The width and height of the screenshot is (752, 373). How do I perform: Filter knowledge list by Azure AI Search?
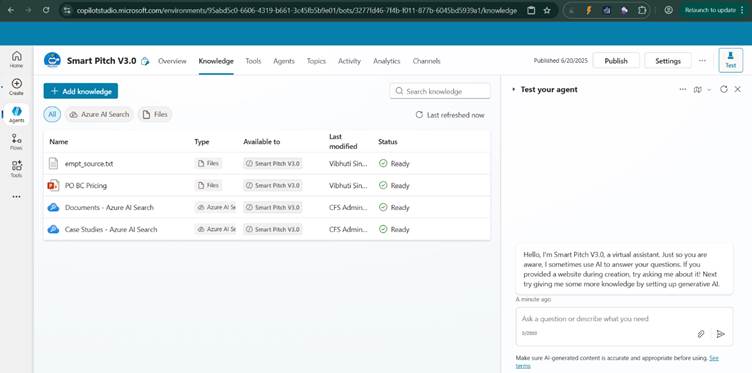click(x=99, y=115)
